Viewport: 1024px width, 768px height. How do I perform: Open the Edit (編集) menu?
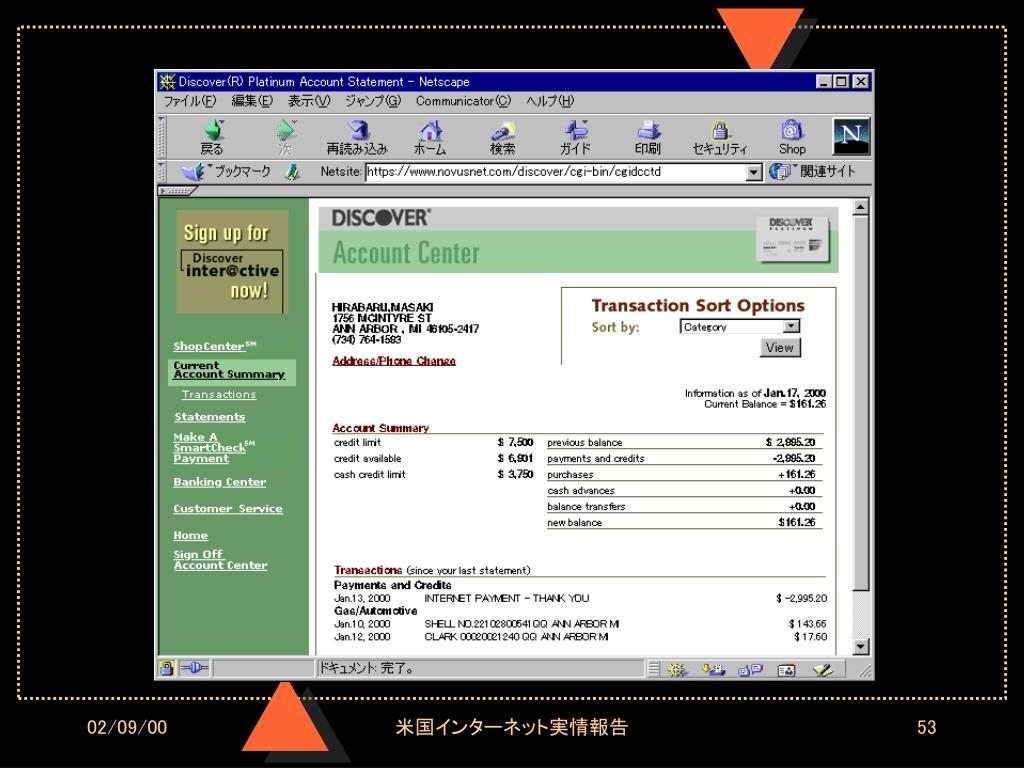[252, 101]
